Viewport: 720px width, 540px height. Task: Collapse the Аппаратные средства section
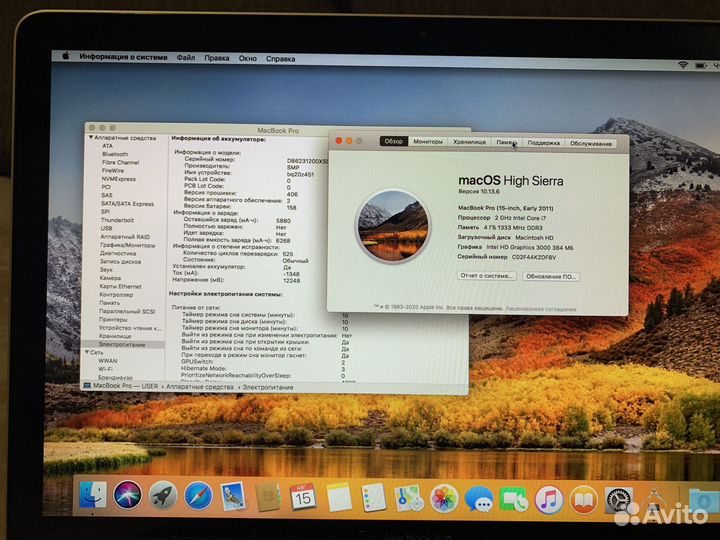[x=91, y=137]
